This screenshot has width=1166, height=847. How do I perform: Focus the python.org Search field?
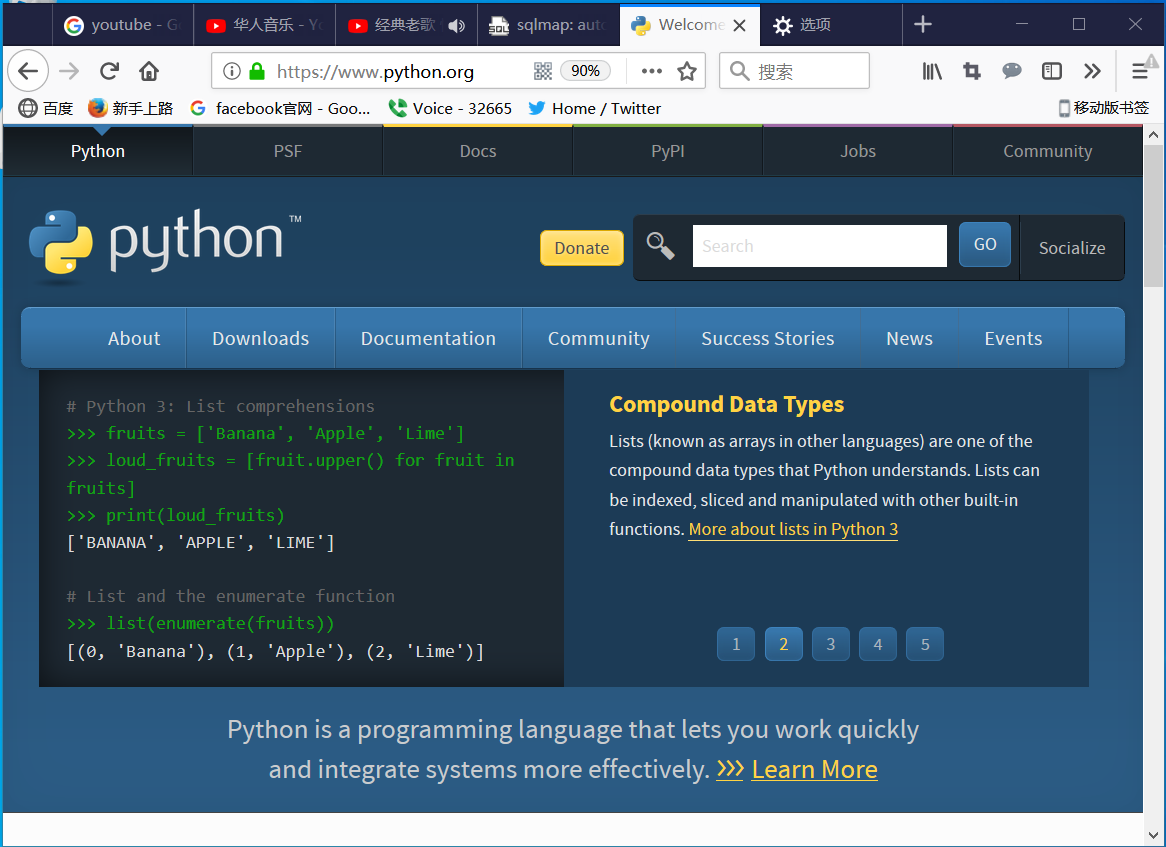tap(819, 246)
